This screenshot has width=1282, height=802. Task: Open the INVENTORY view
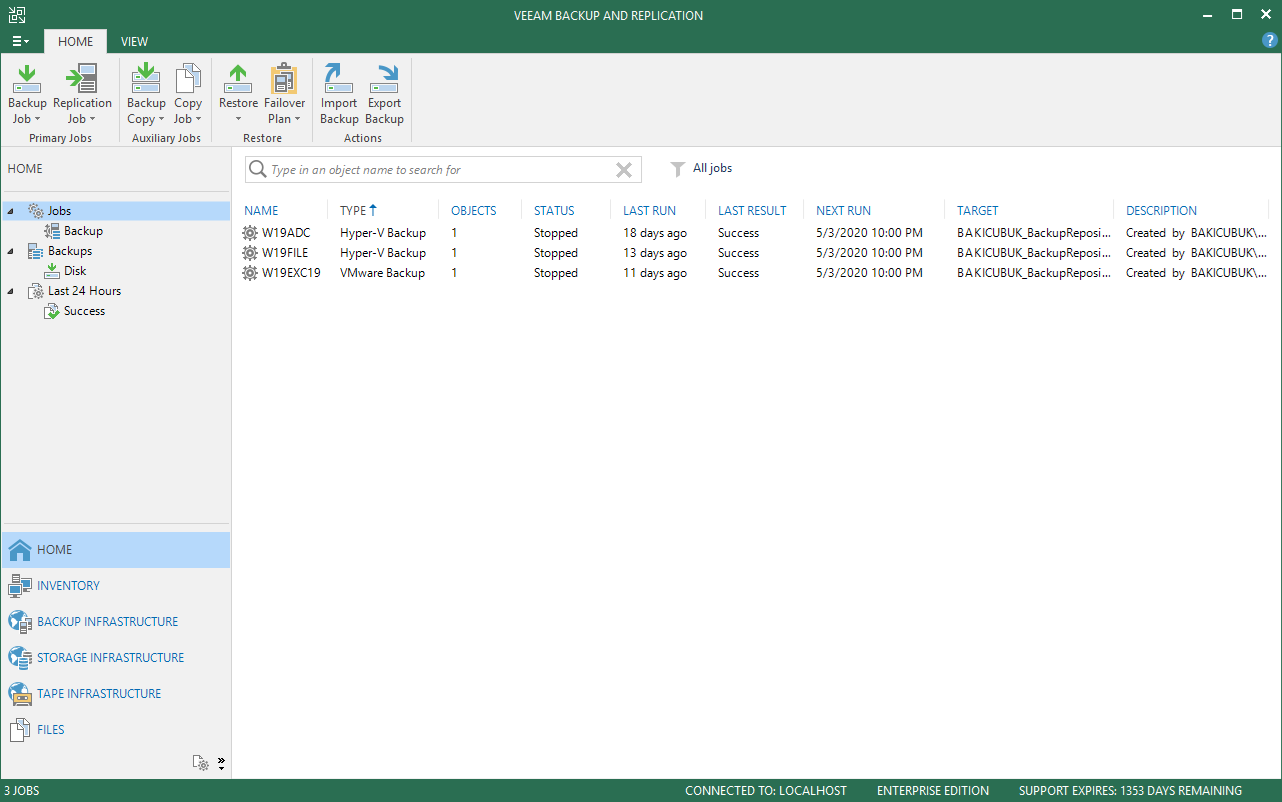pyautogui.click(x=115, y=586)
